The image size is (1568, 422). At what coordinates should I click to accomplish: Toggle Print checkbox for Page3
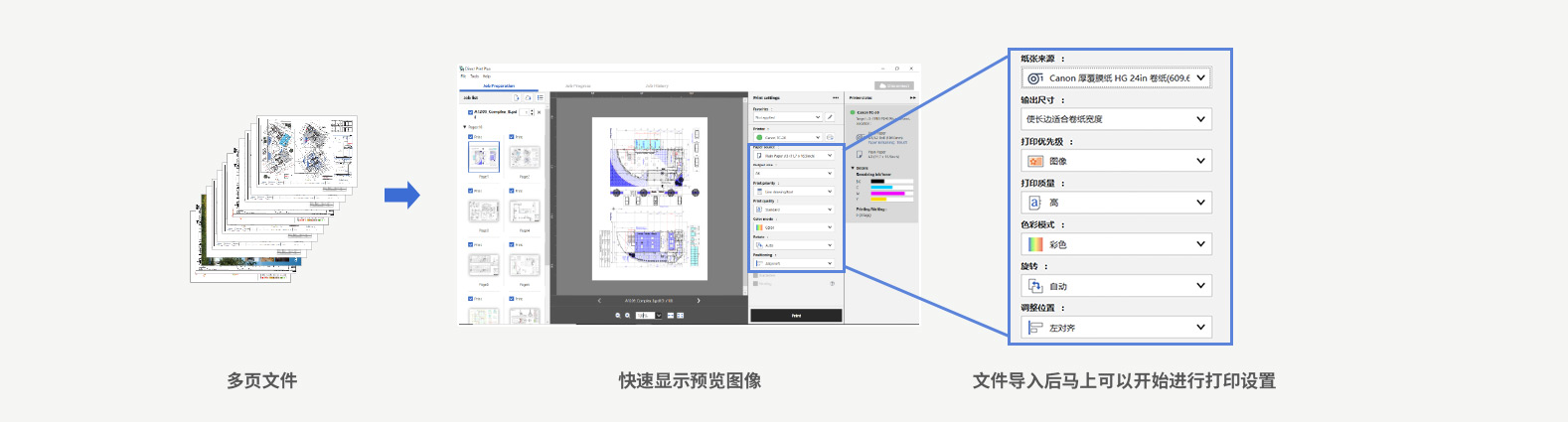[x=470, y=191]
